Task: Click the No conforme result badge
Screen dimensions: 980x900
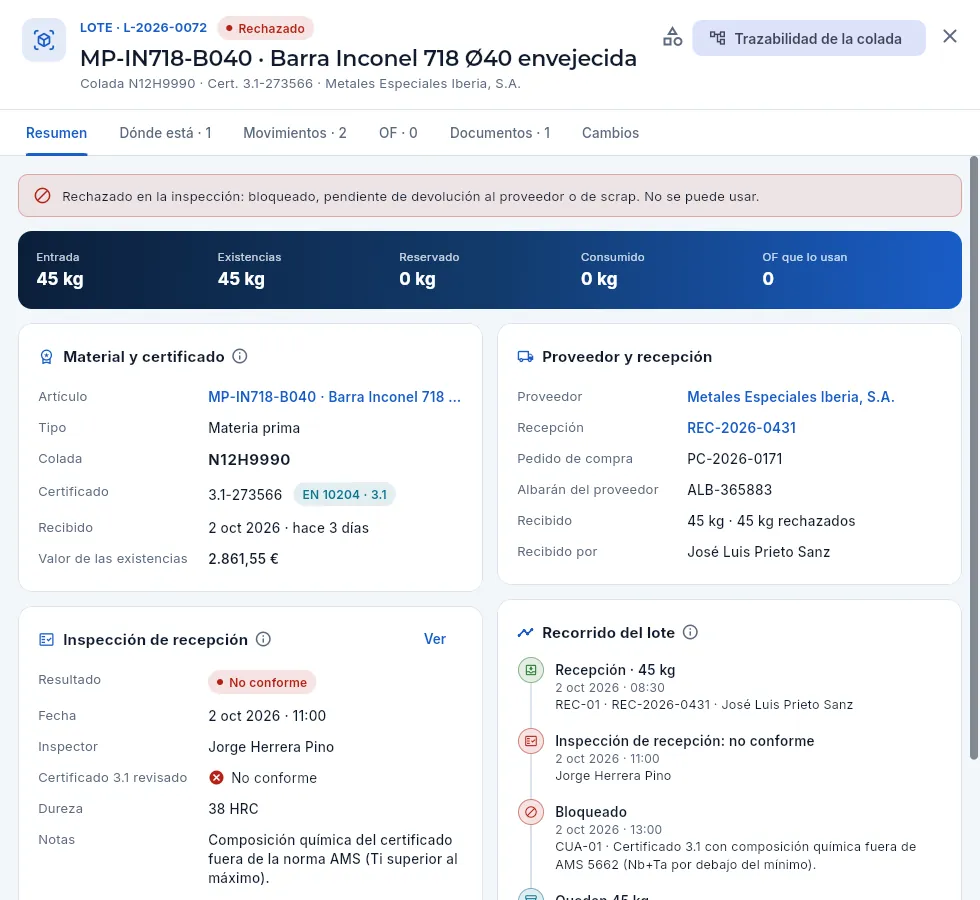Action: coord(262,682)
